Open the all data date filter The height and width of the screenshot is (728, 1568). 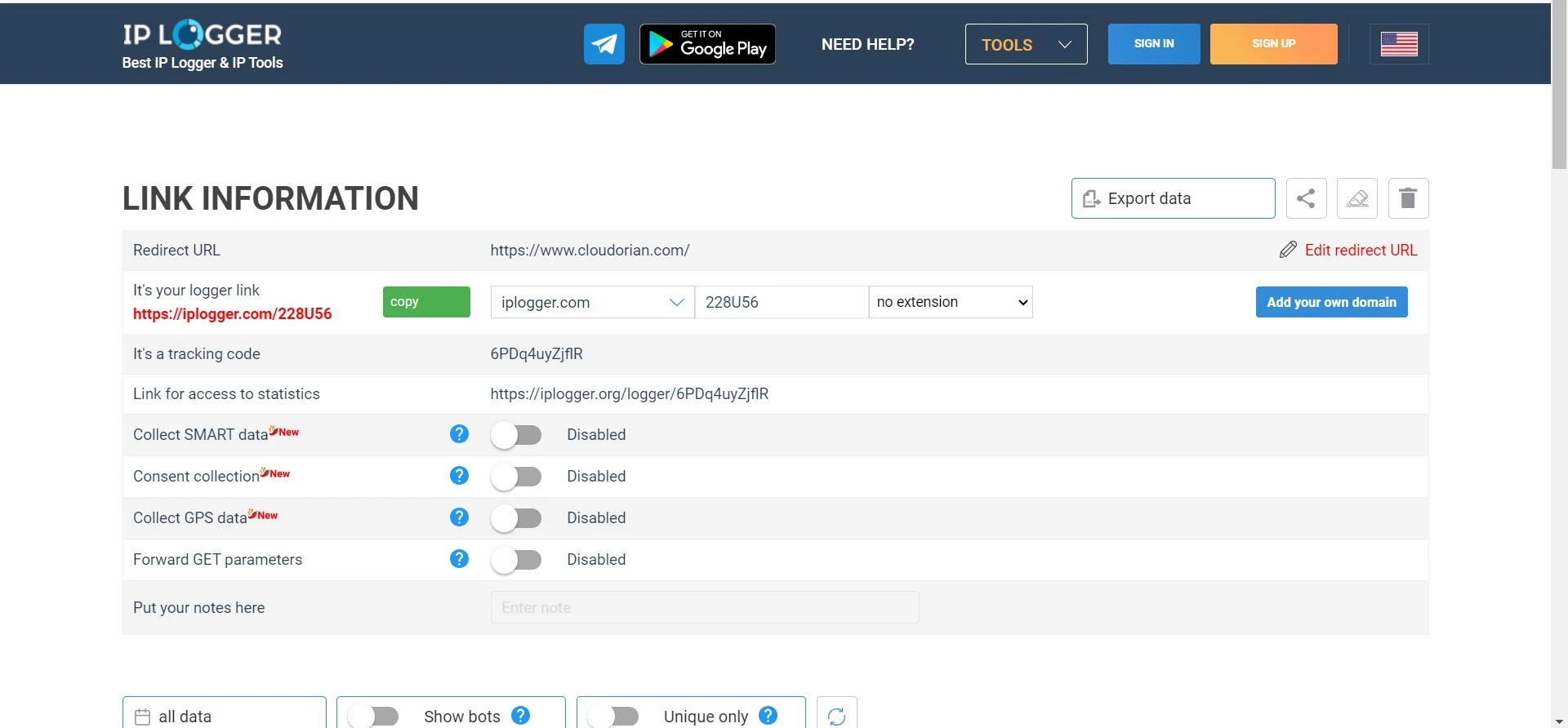point(225,712)
